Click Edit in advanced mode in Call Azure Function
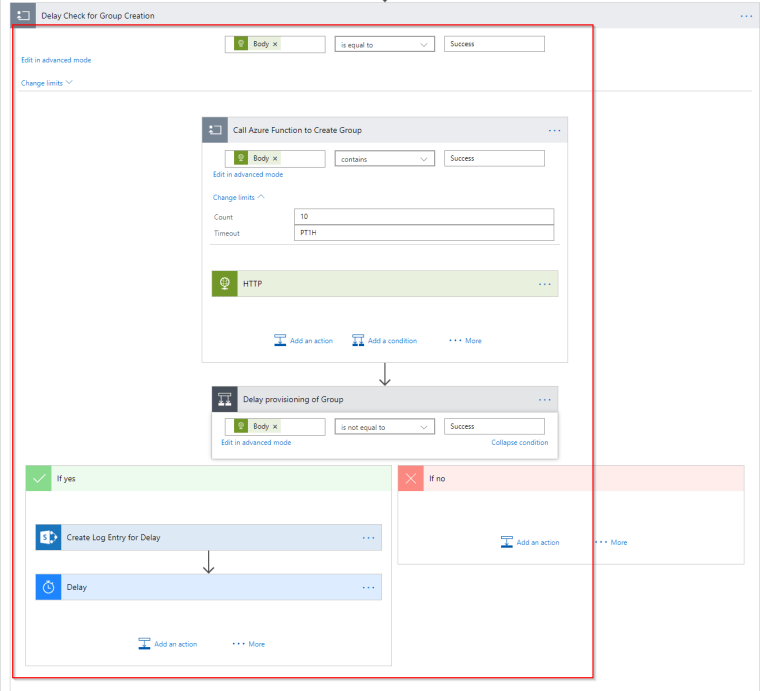The height and width of the screenshot is (691, 760). pos(248,174)
